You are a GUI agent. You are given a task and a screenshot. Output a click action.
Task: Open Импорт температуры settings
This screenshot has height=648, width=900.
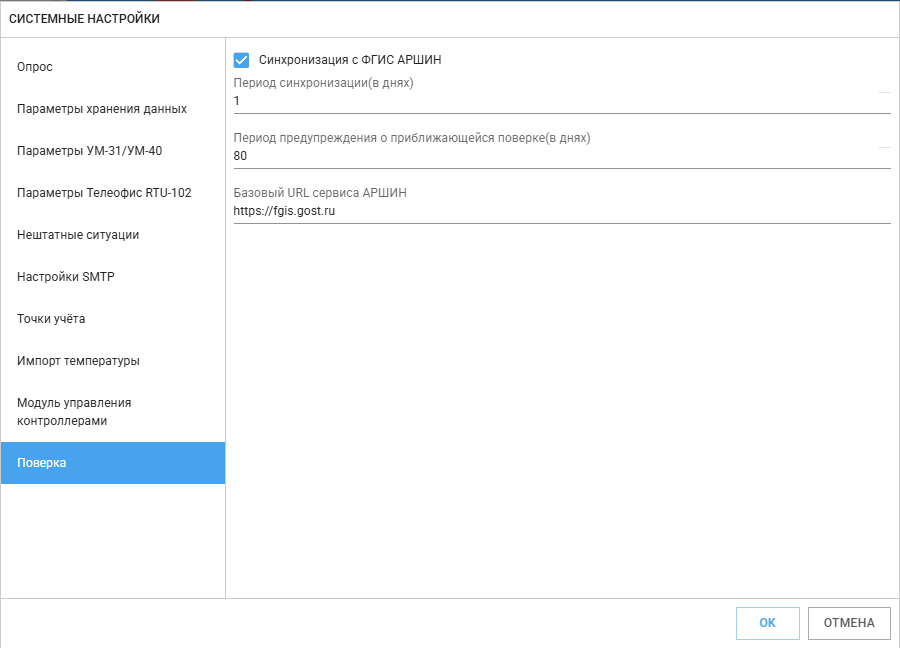click(78, 361)
